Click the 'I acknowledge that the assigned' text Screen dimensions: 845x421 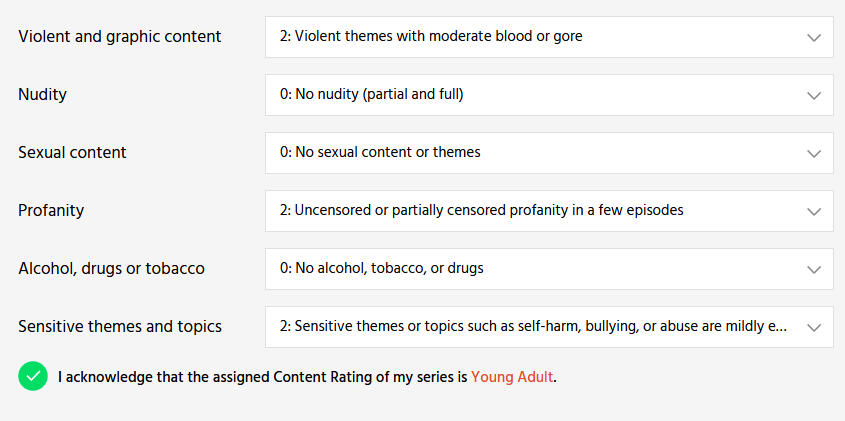click(x=160, y=378)
